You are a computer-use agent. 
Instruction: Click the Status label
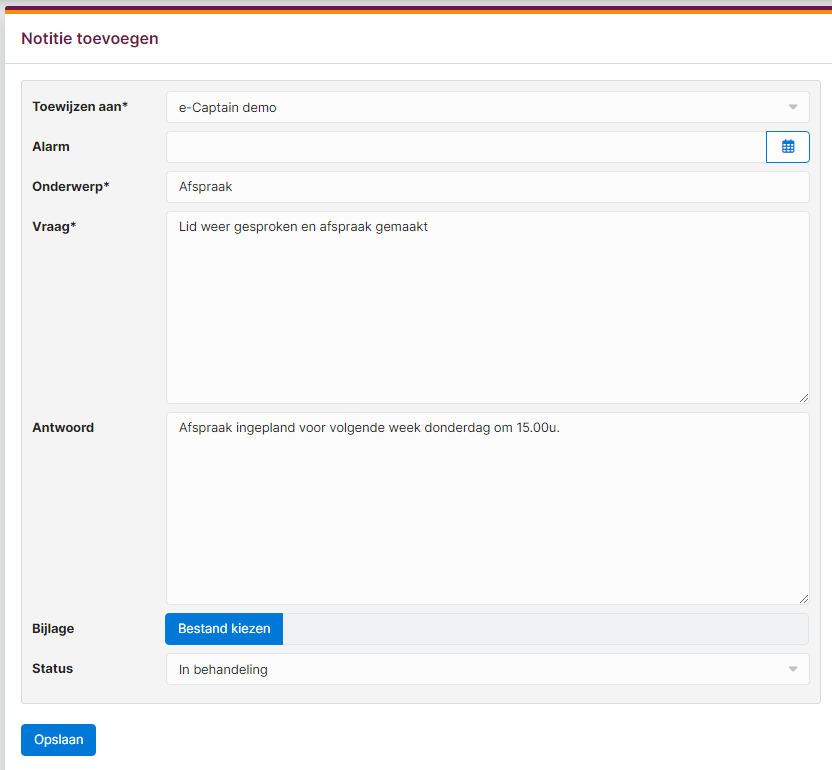coord(53,669)
